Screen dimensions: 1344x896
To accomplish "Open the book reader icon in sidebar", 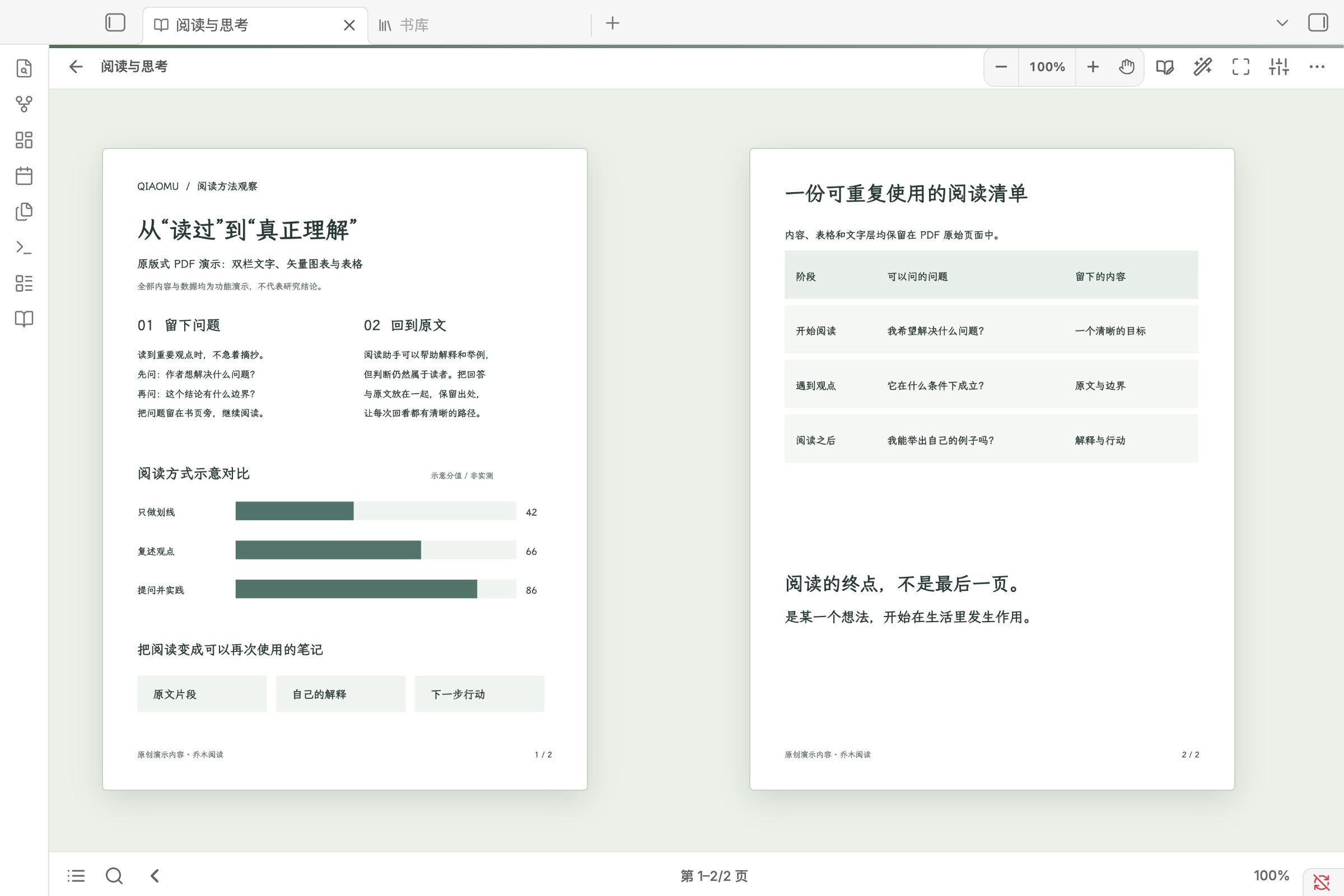I will tap(24, 319).
